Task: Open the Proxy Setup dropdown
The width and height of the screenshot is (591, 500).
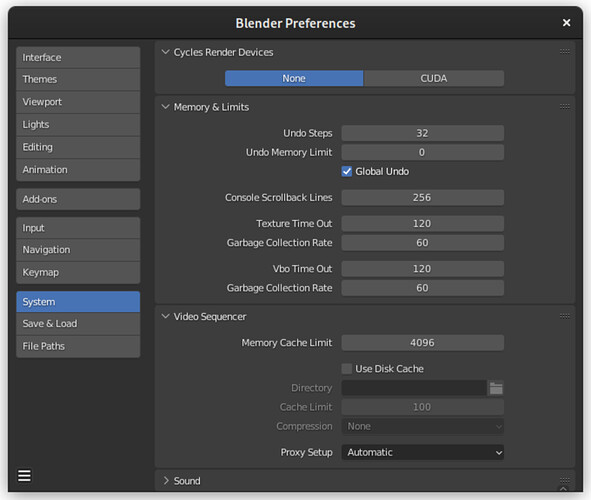Action: point(423,452)
